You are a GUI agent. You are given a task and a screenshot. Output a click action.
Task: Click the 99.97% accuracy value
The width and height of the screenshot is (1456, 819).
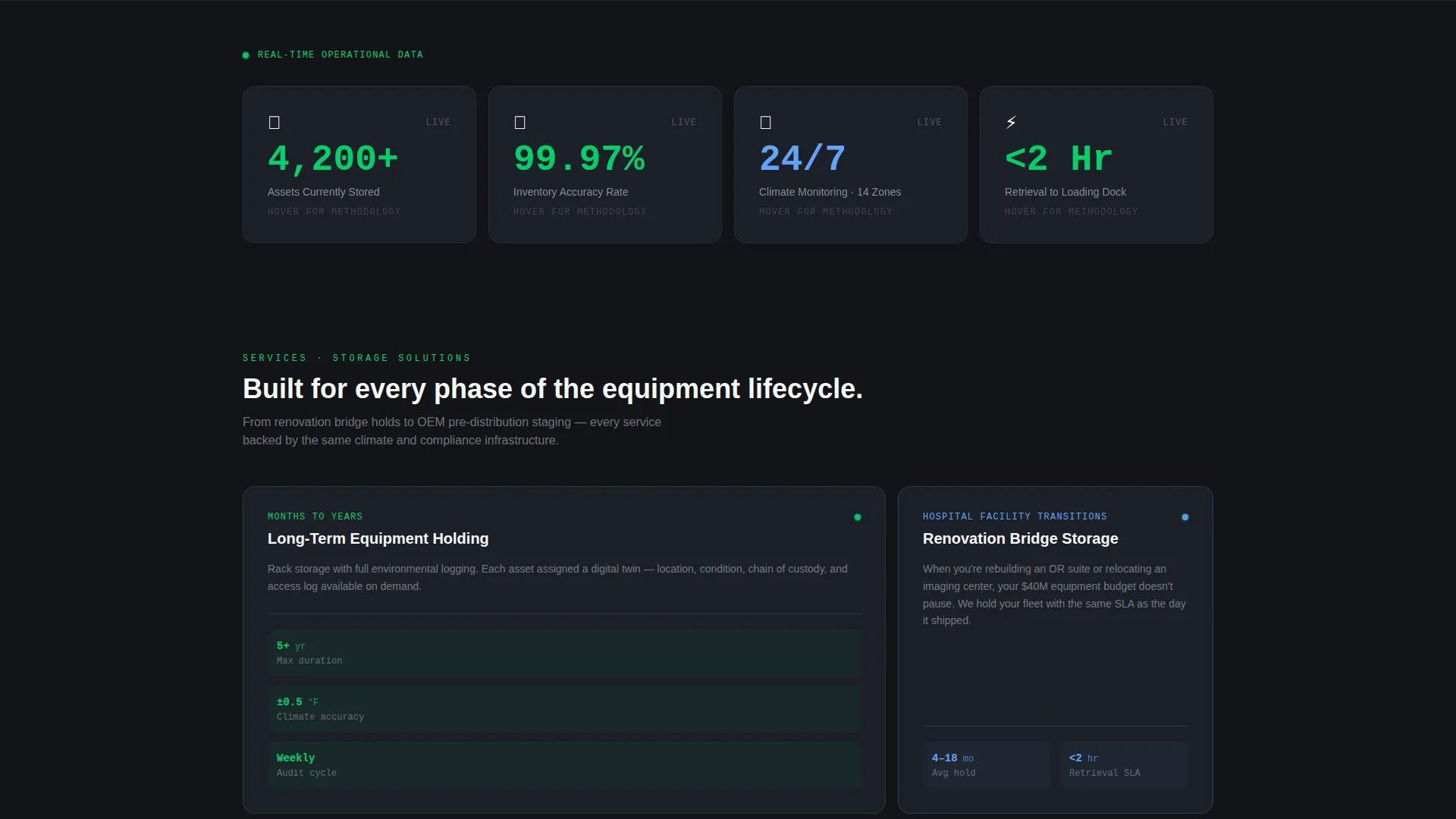[579, 159]
